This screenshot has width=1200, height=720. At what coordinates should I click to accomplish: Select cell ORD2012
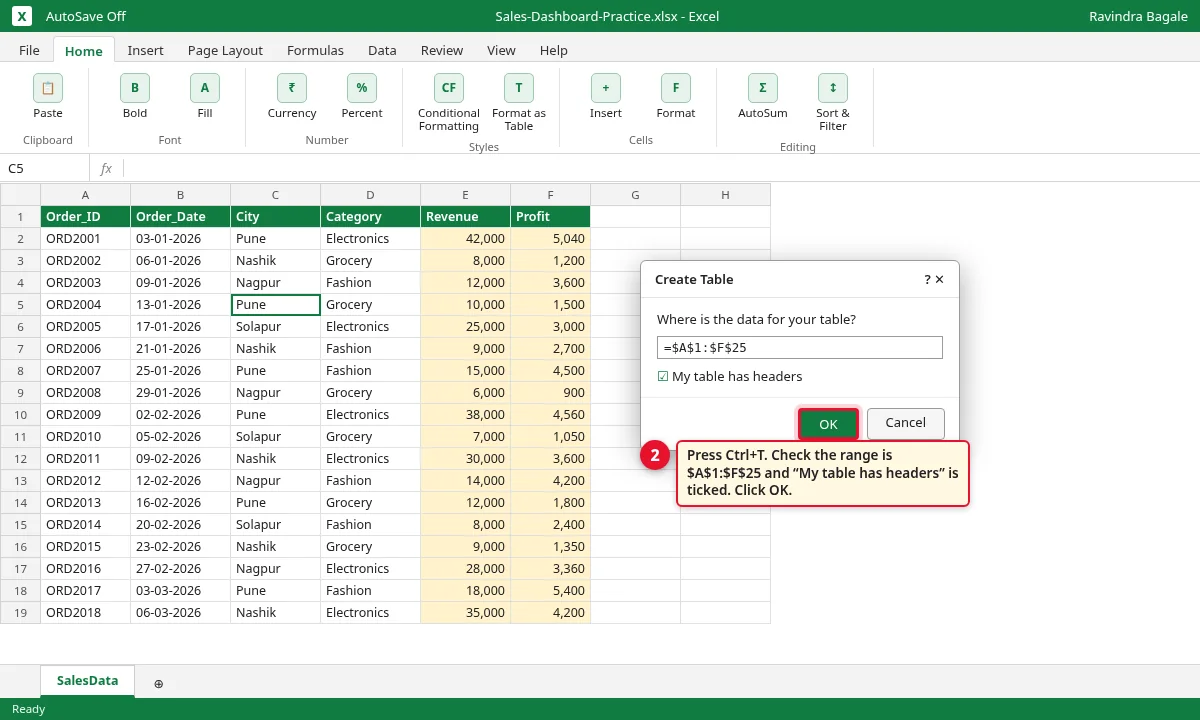[x=85, y=480]
